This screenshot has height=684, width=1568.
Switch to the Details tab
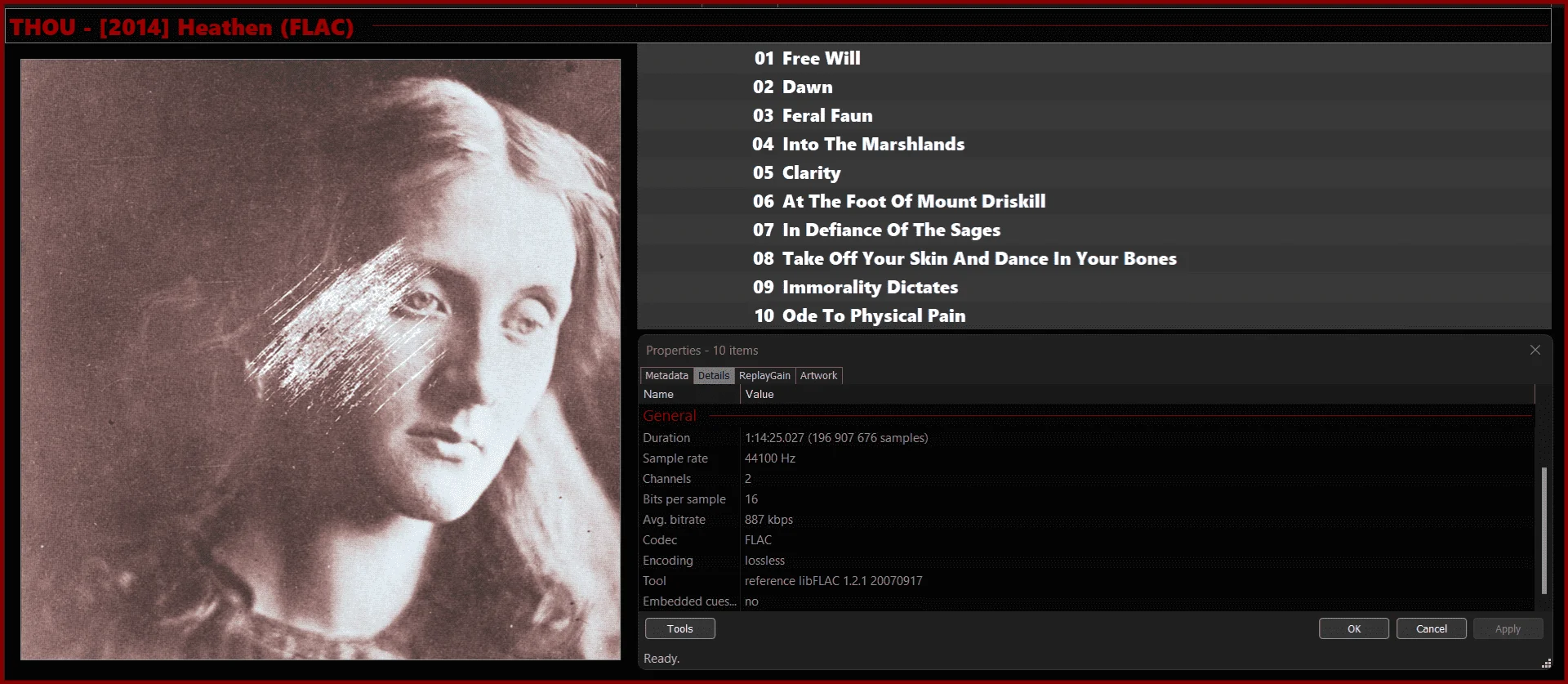point(714,376)
